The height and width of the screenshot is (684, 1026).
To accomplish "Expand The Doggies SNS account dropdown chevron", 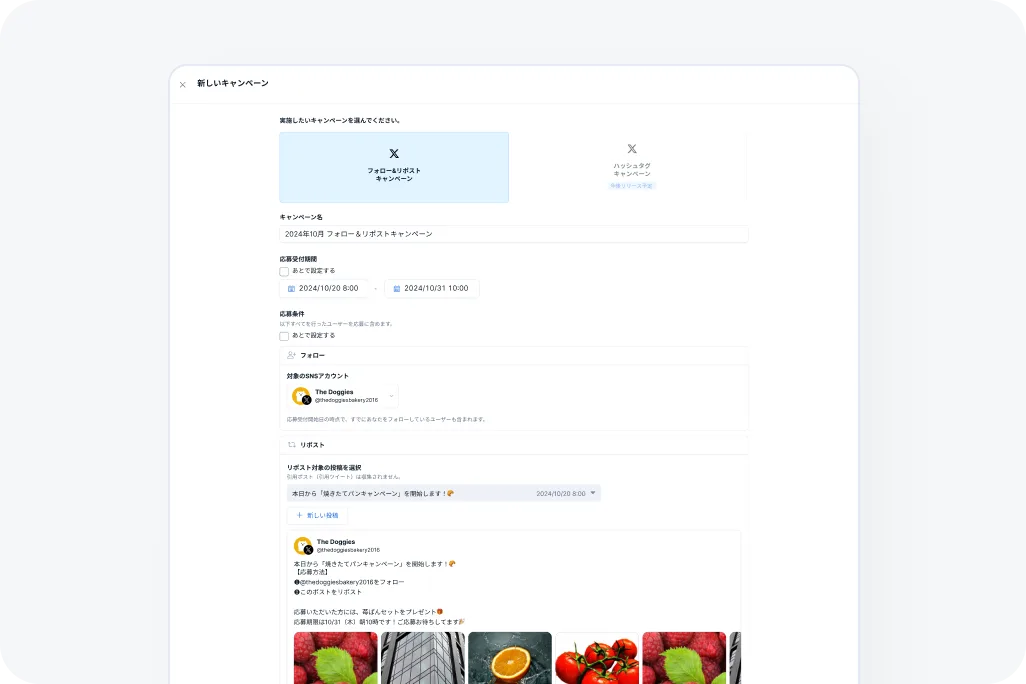I will [391, 396].
